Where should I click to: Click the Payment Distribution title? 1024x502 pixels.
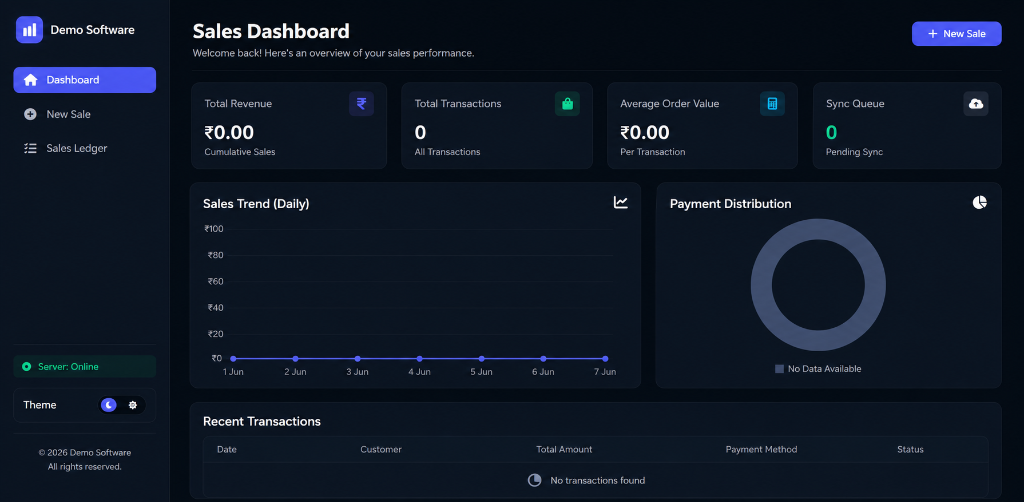pos(731,204)
